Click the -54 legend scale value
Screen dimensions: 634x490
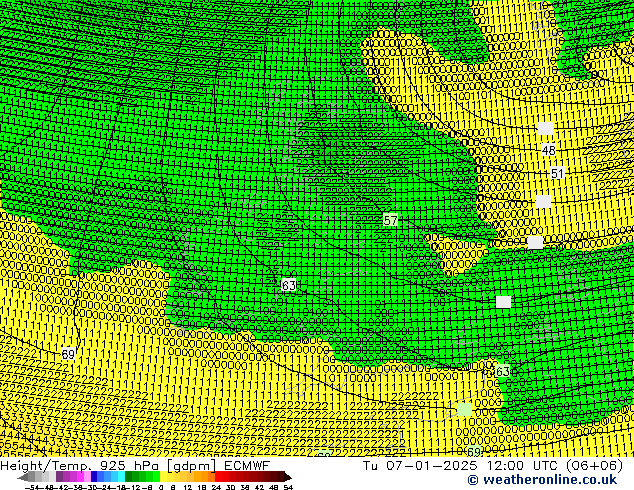click(31, 487)
